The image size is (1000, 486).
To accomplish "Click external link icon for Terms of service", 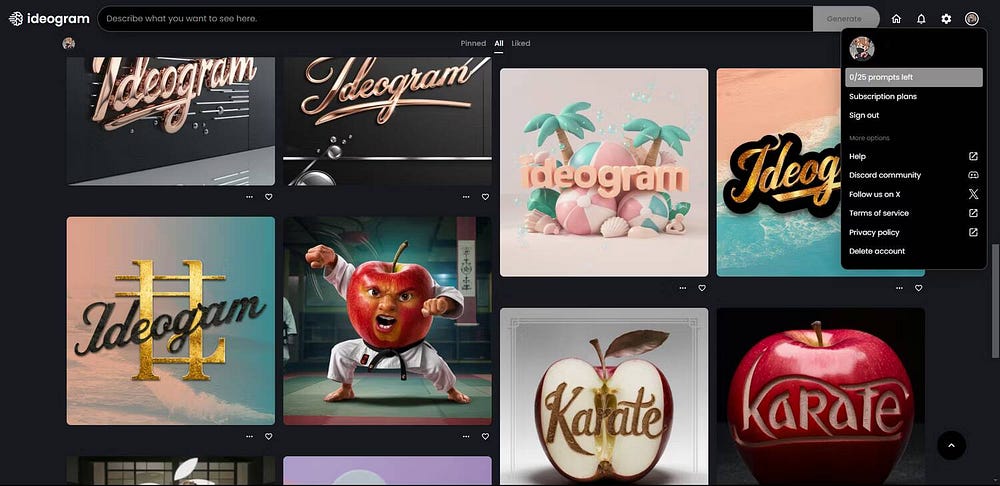I will click(973, 213).
